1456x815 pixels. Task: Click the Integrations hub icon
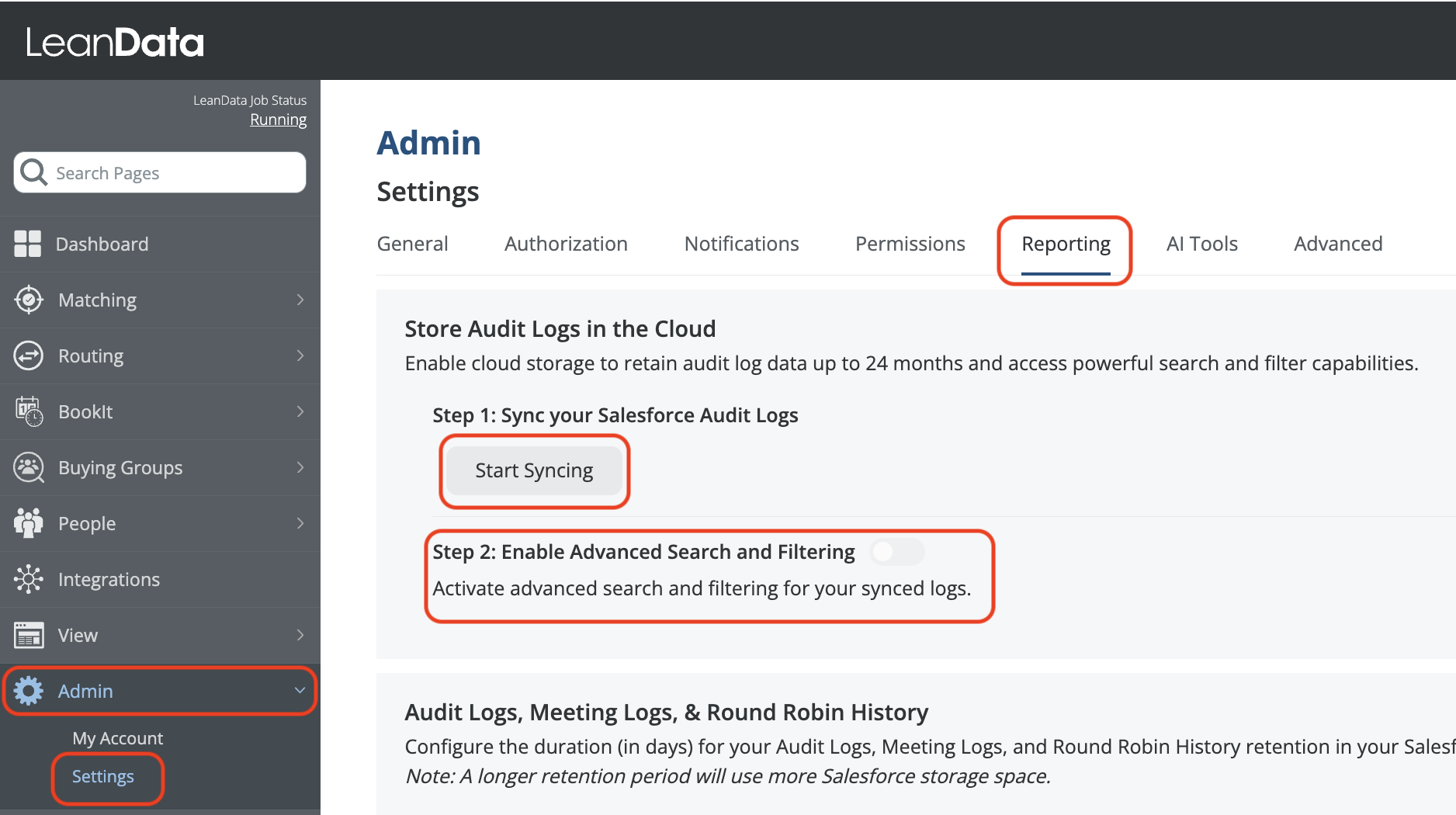(29, 579)
